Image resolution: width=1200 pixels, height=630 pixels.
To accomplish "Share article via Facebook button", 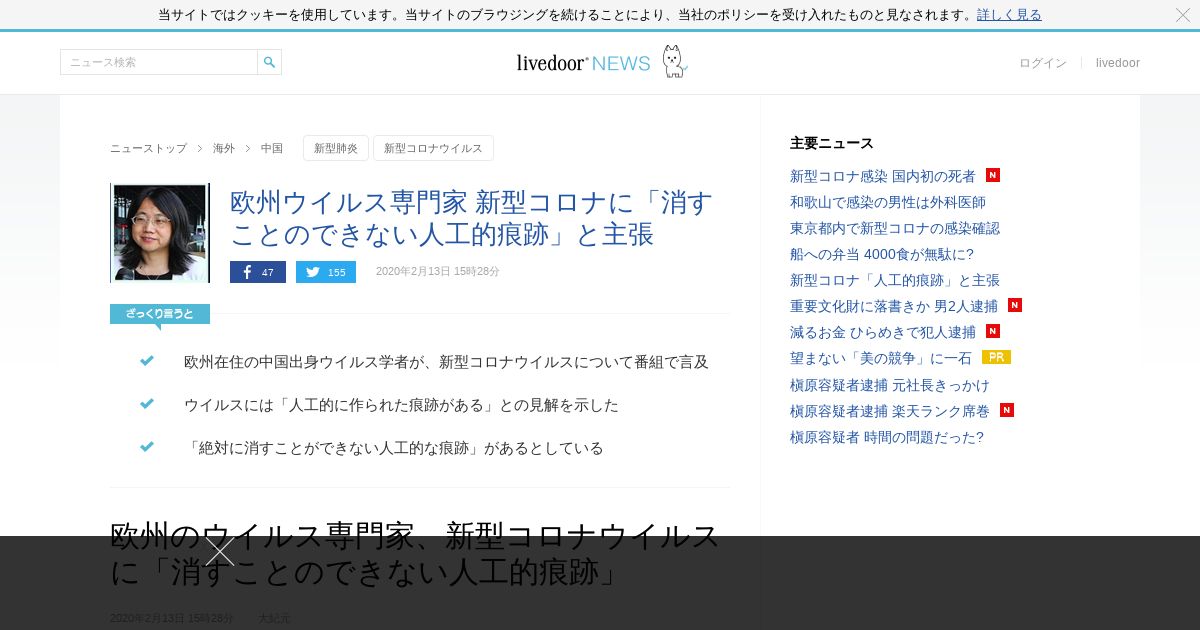I will tap(258, 272).
